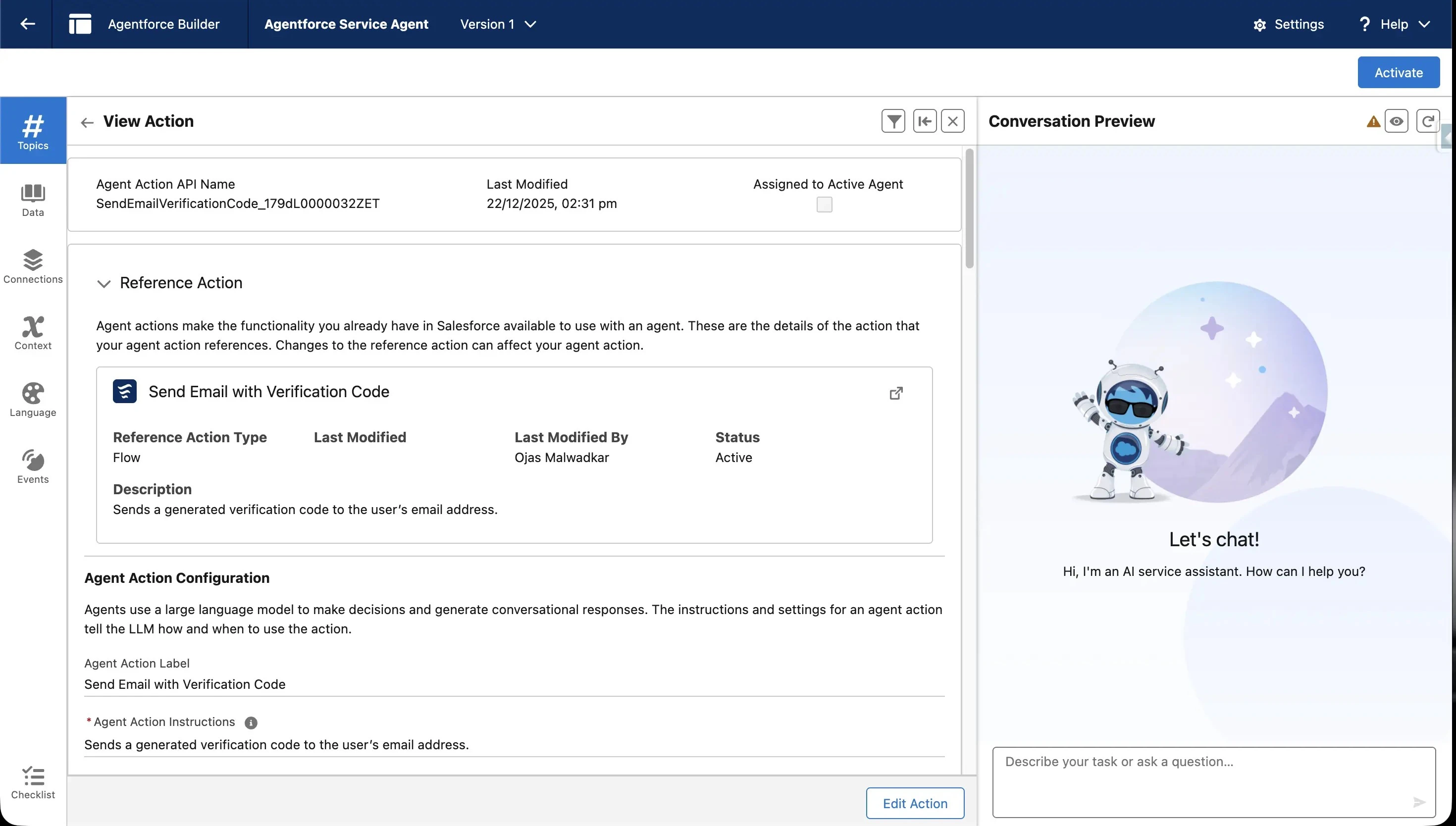The image size is (1456, 826).
Task: Open the Context variables panel
Action: click(x=33, y=333)
